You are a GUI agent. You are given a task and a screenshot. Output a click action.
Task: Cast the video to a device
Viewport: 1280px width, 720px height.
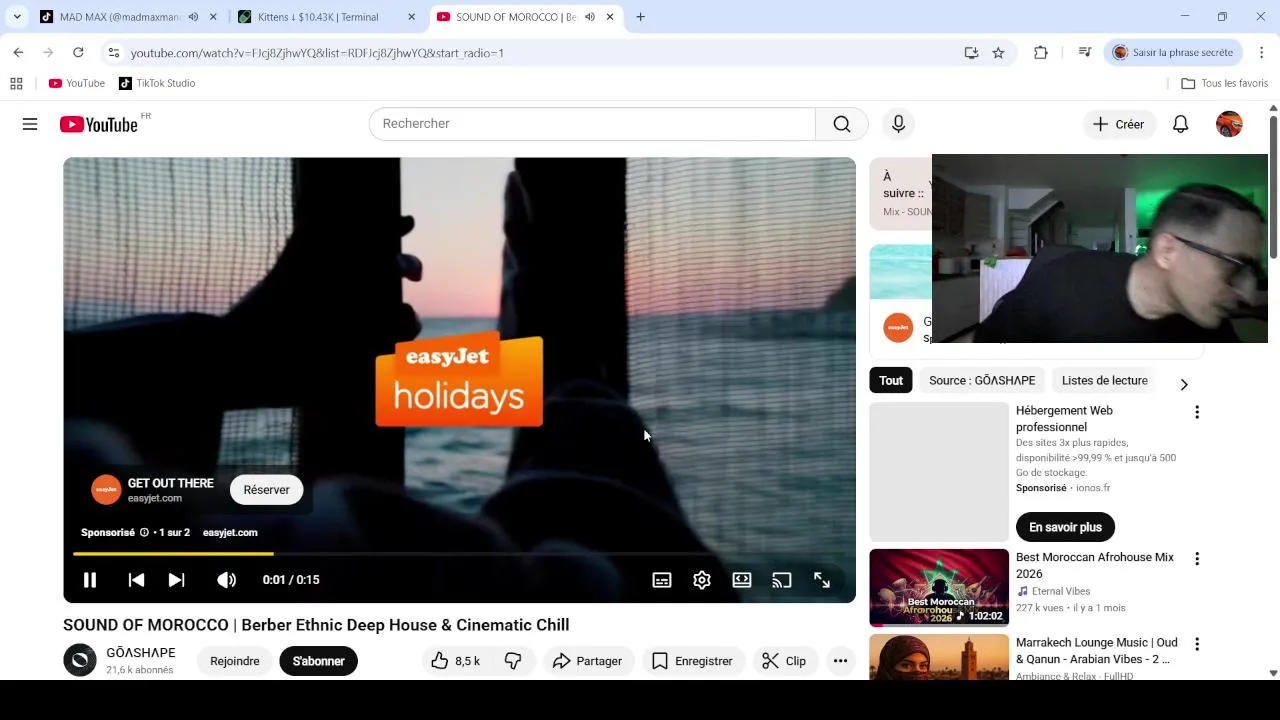coord(782,580)
